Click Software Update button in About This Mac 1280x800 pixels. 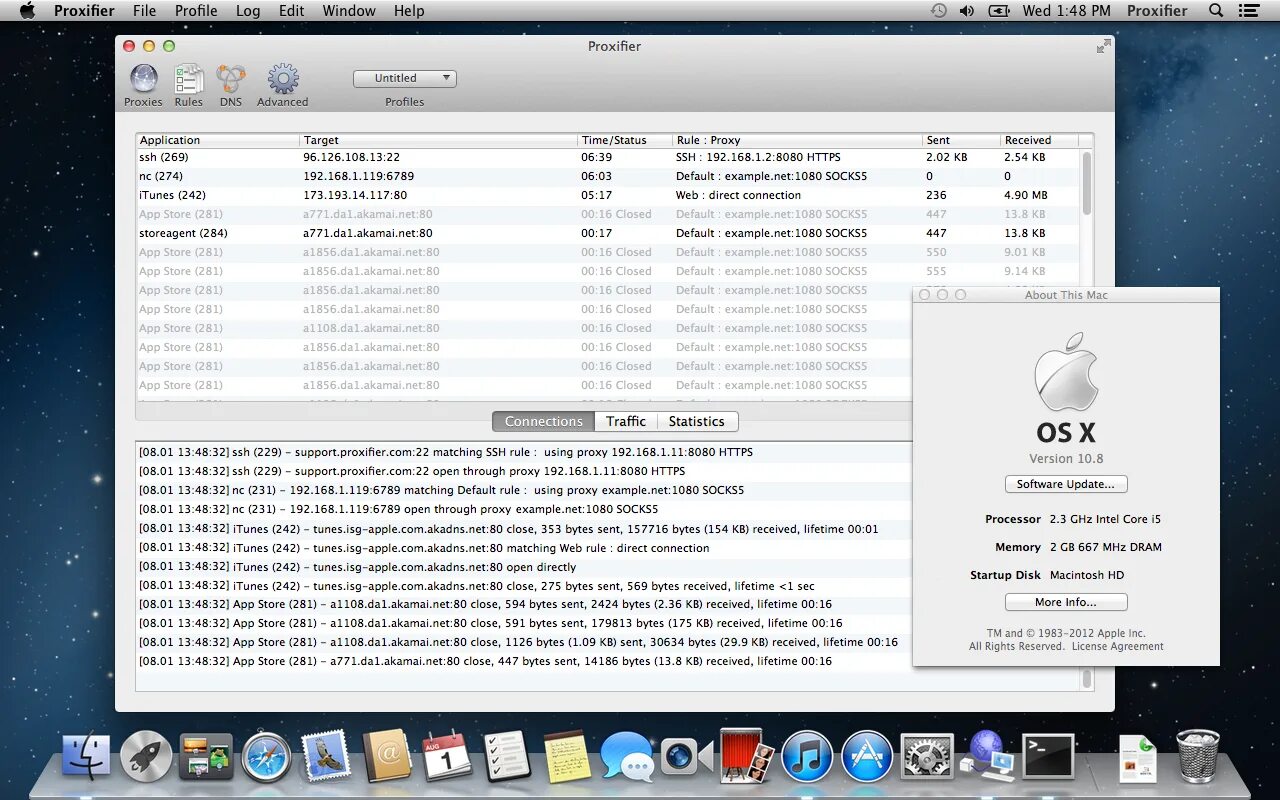[x=1066, y=484]
